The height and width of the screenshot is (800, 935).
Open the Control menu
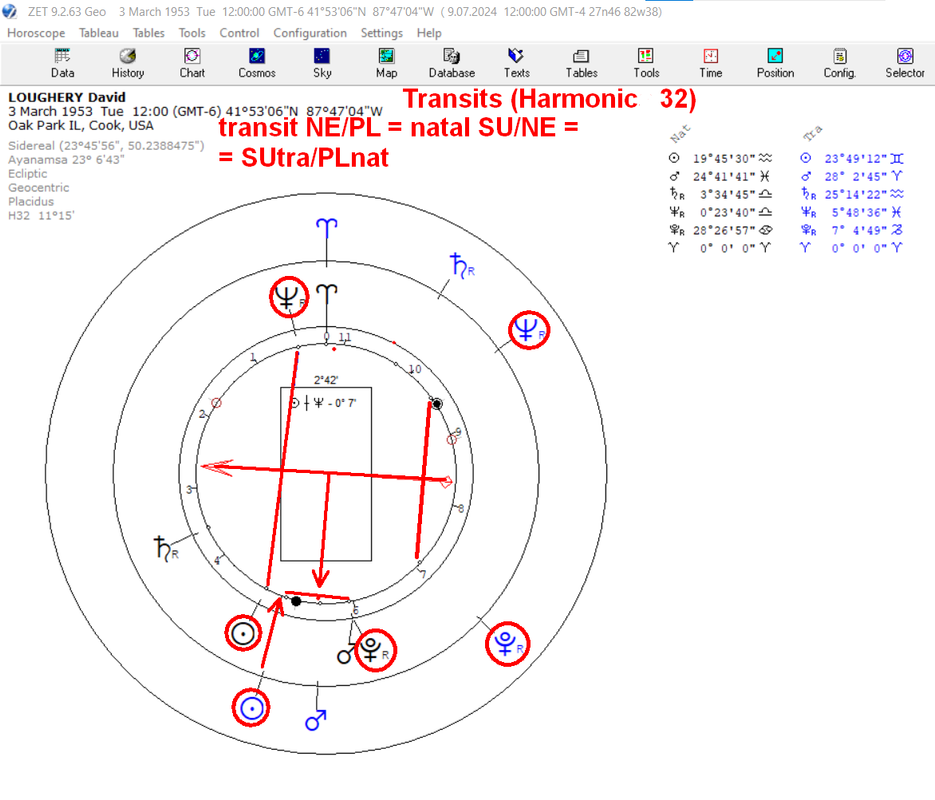pos(239,33)
